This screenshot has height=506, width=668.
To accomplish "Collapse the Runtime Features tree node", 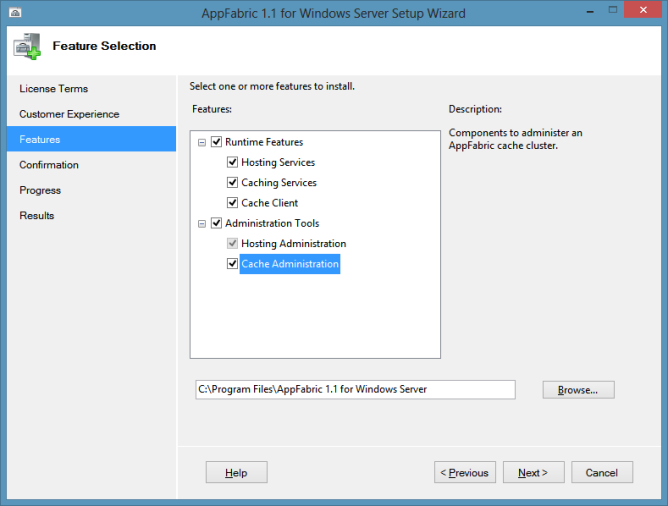I will pyautogui.click(x=202, y=142).
